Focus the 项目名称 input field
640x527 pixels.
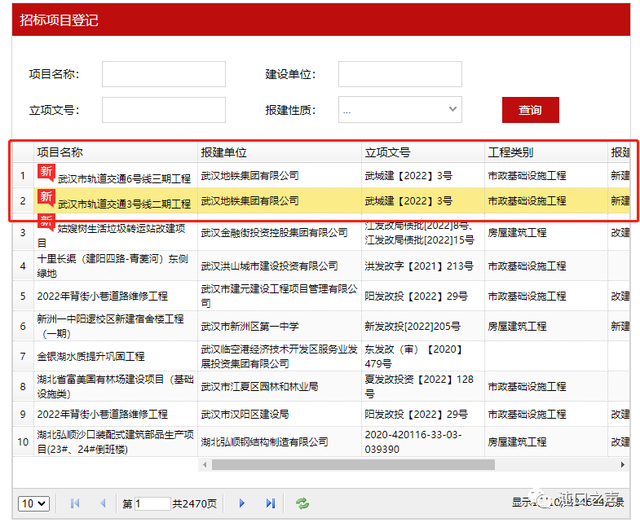click(x=164, y=74)
